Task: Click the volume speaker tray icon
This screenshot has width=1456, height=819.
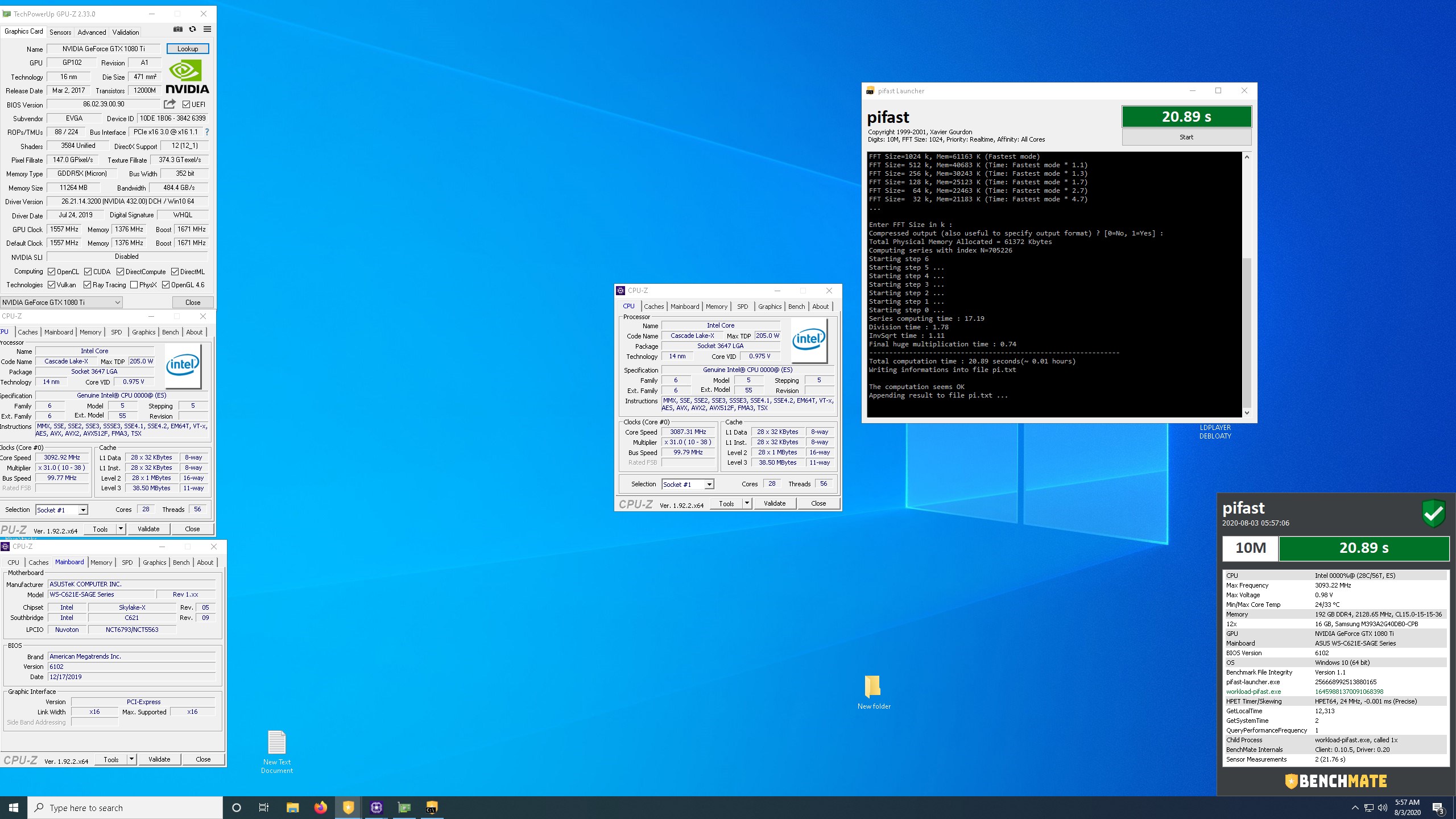Action: point(1383,808)
